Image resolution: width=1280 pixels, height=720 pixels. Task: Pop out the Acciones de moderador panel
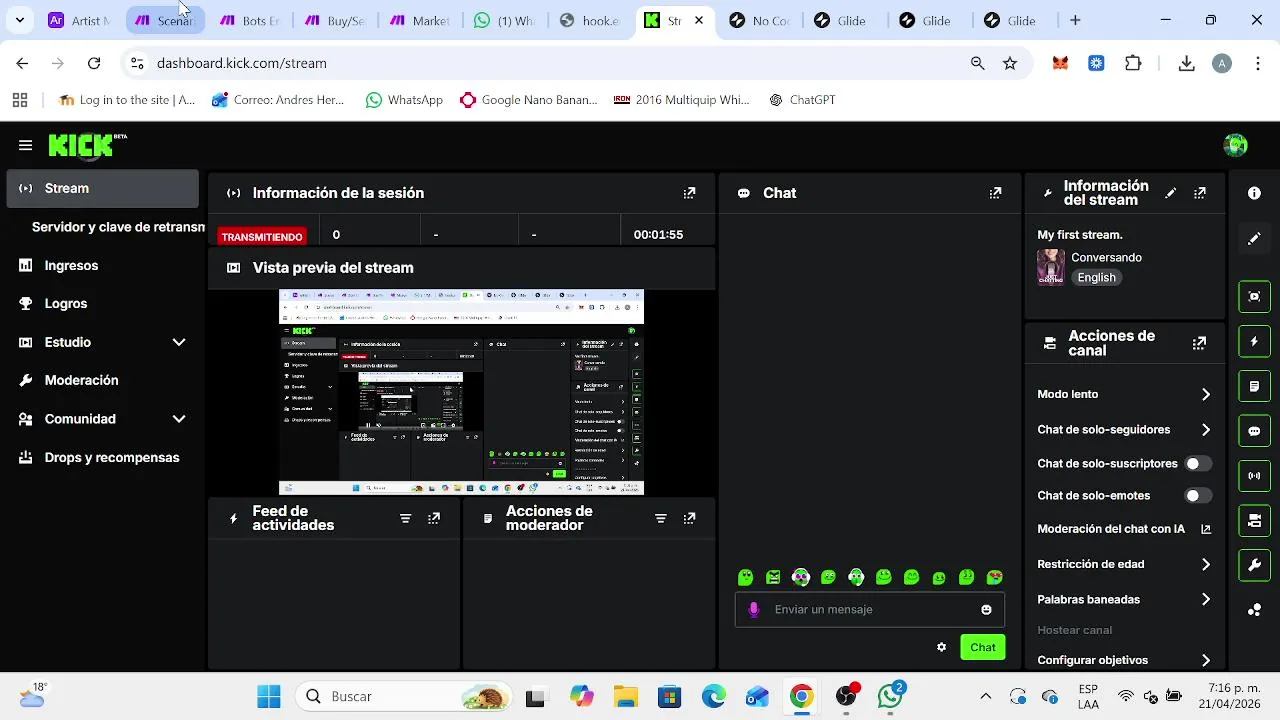(689, 518)
